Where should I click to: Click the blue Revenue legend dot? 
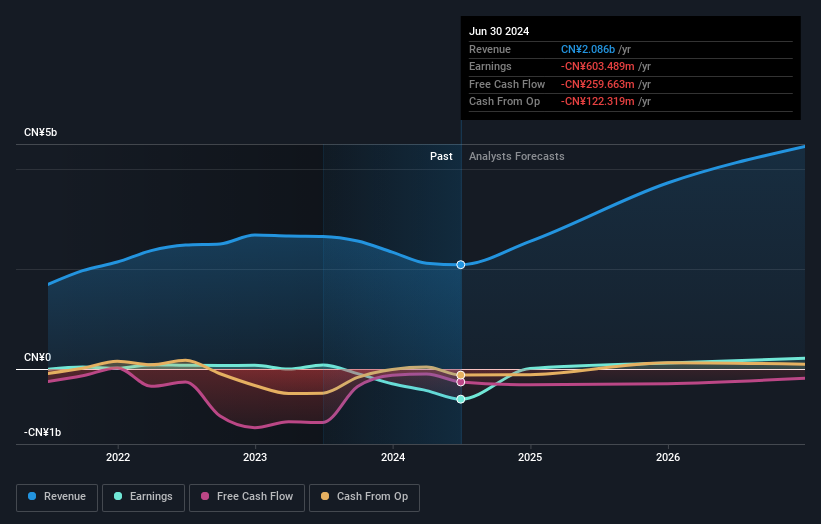(32, 496)
